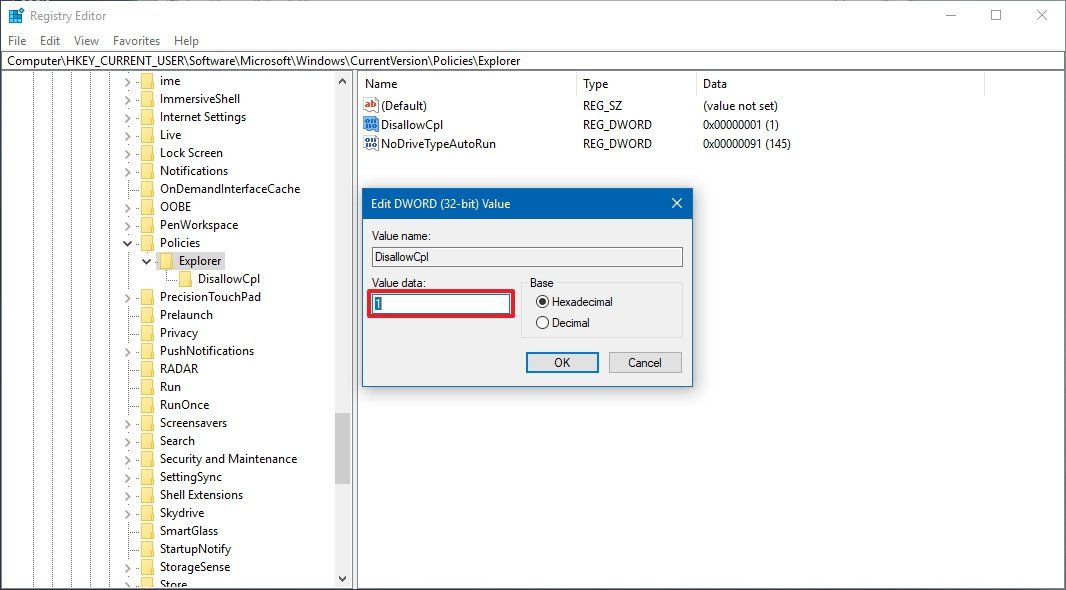
Task: Select the REG_SZ icon beside (Default)
Action: (x=369, y=105)
